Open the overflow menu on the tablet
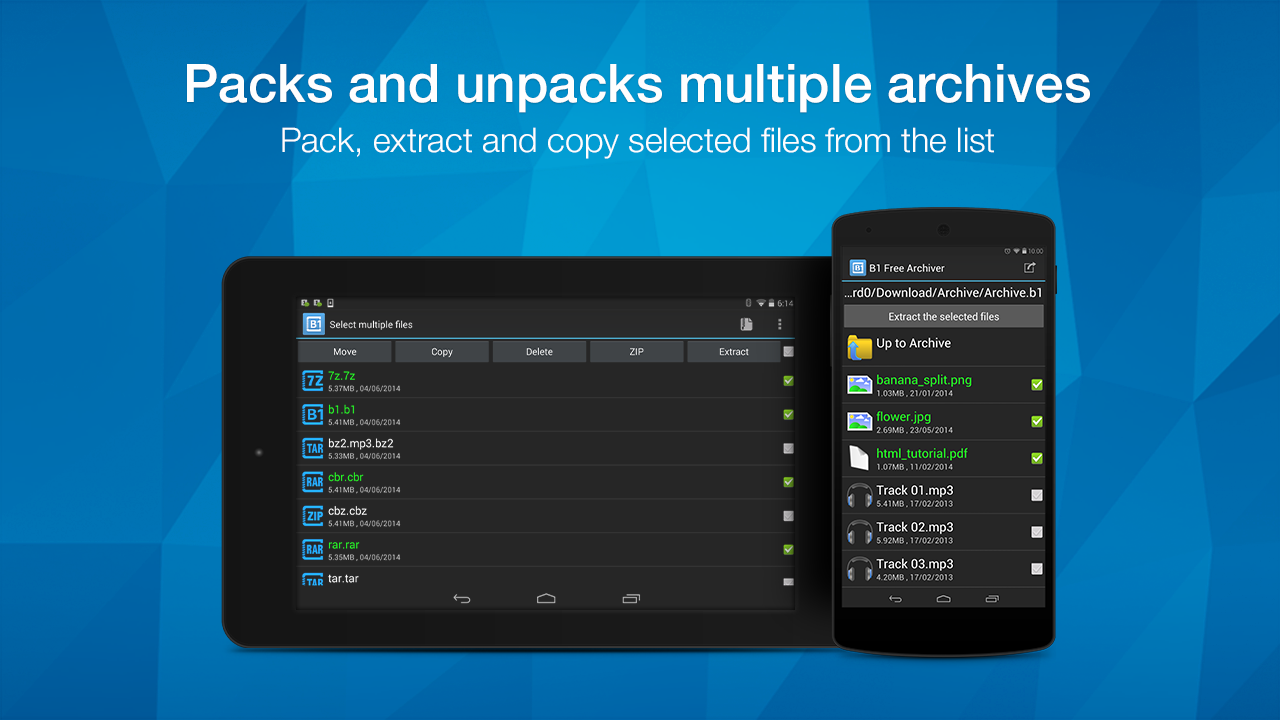 [x=779, y=324]
